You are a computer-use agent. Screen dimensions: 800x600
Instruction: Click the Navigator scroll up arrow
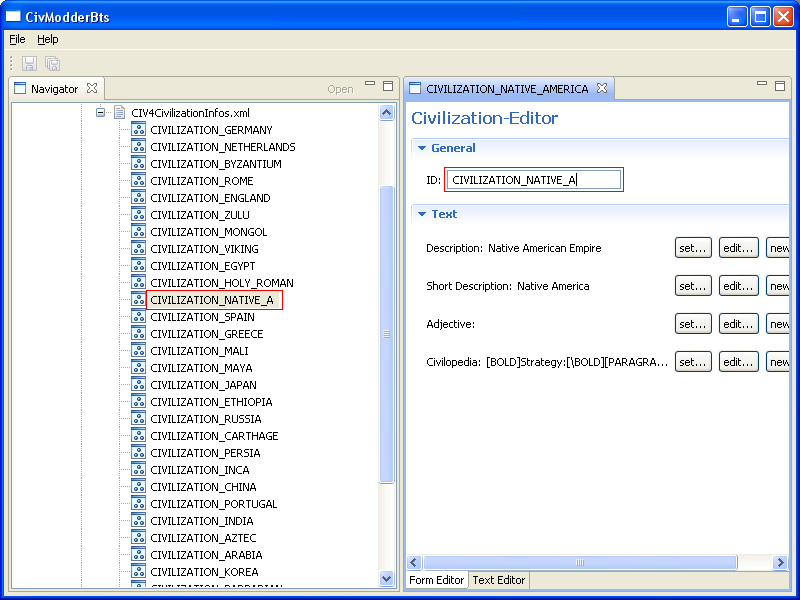387,113
